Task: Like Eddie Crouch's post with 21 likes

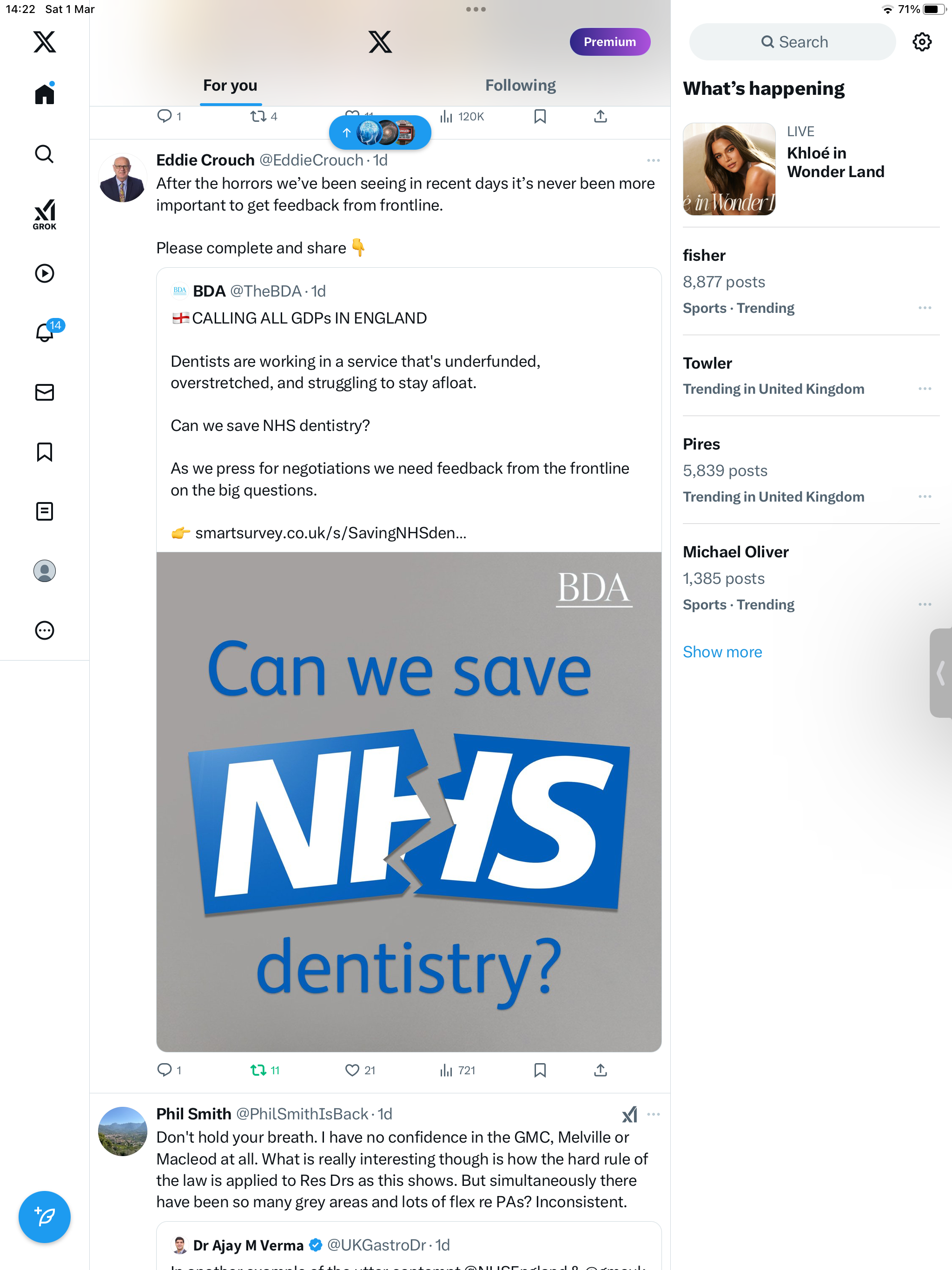Action: (x=360, y=1070)
